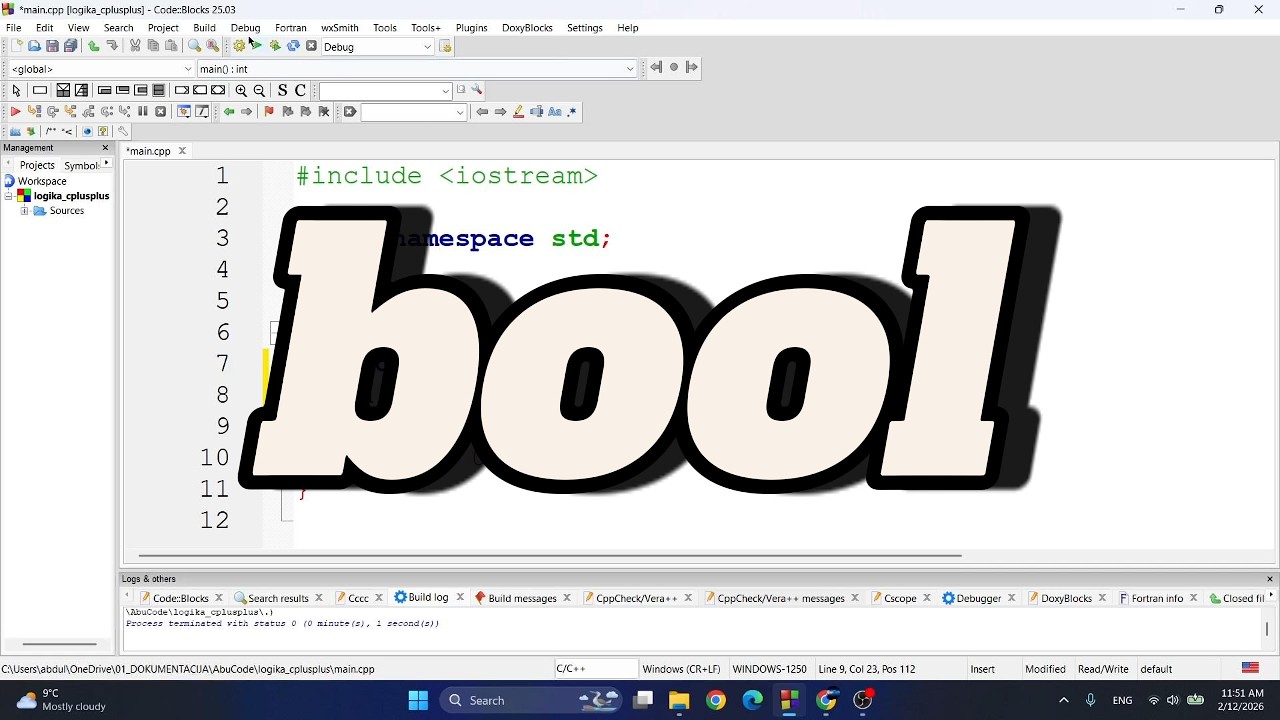Click the Undo arrow icon
The height and width of the screenshot is (720, 1280).
pyautogui.click(x=94, y=46)
